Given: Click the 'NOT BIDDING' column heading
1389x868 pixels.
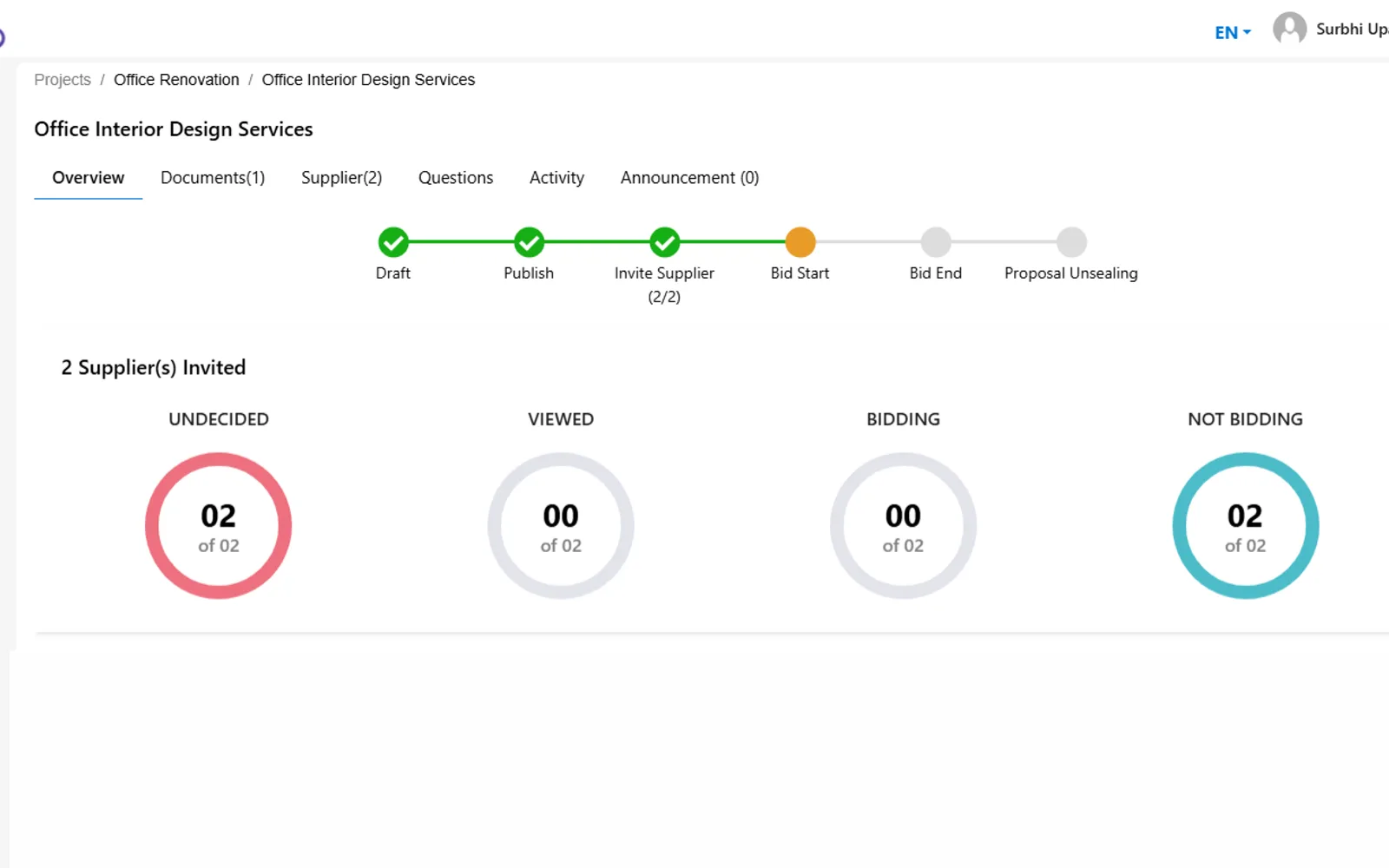Looking at the screenshot, I should click(1246, 419).
